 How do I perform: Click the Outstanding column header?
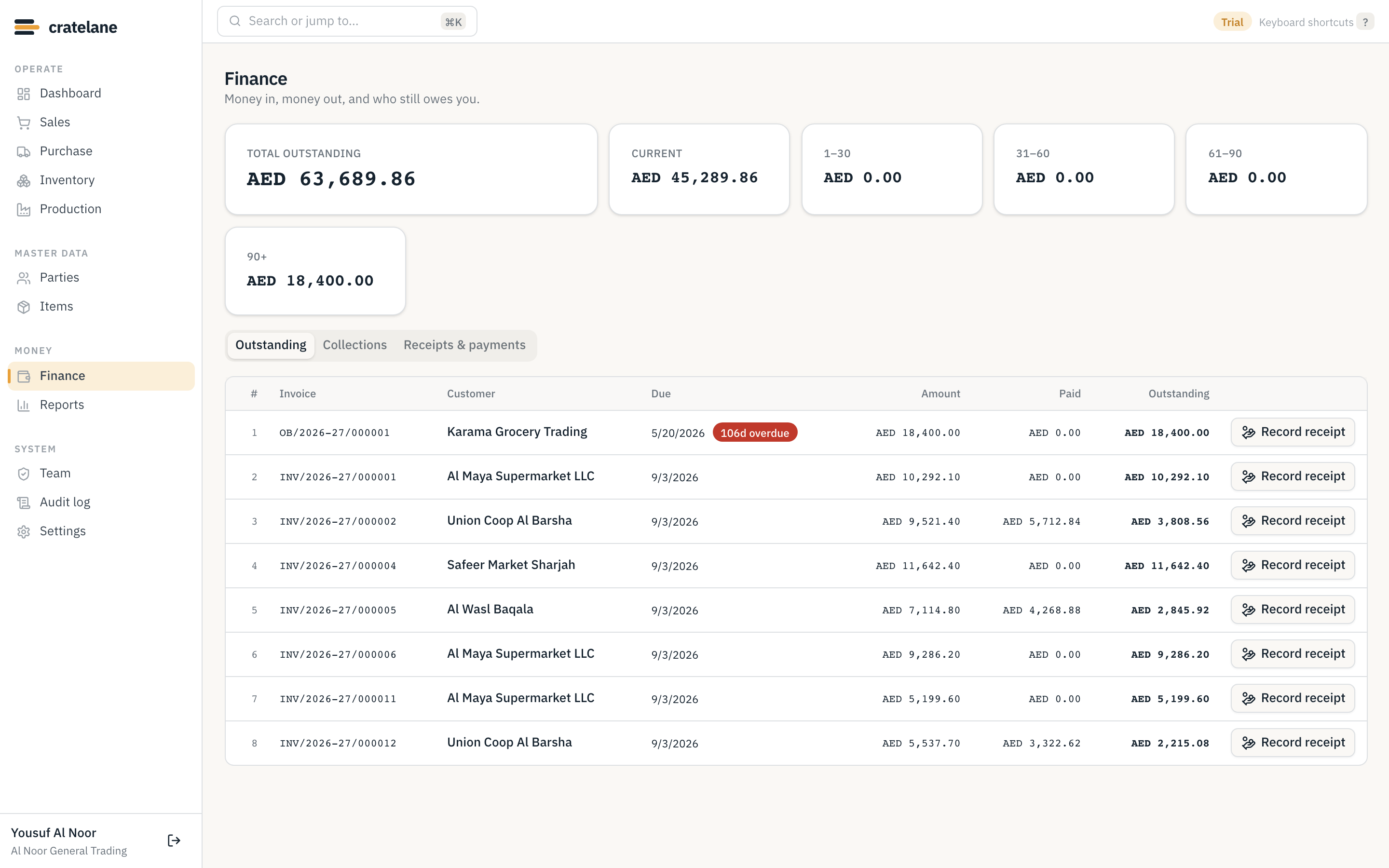point(1178,394)
